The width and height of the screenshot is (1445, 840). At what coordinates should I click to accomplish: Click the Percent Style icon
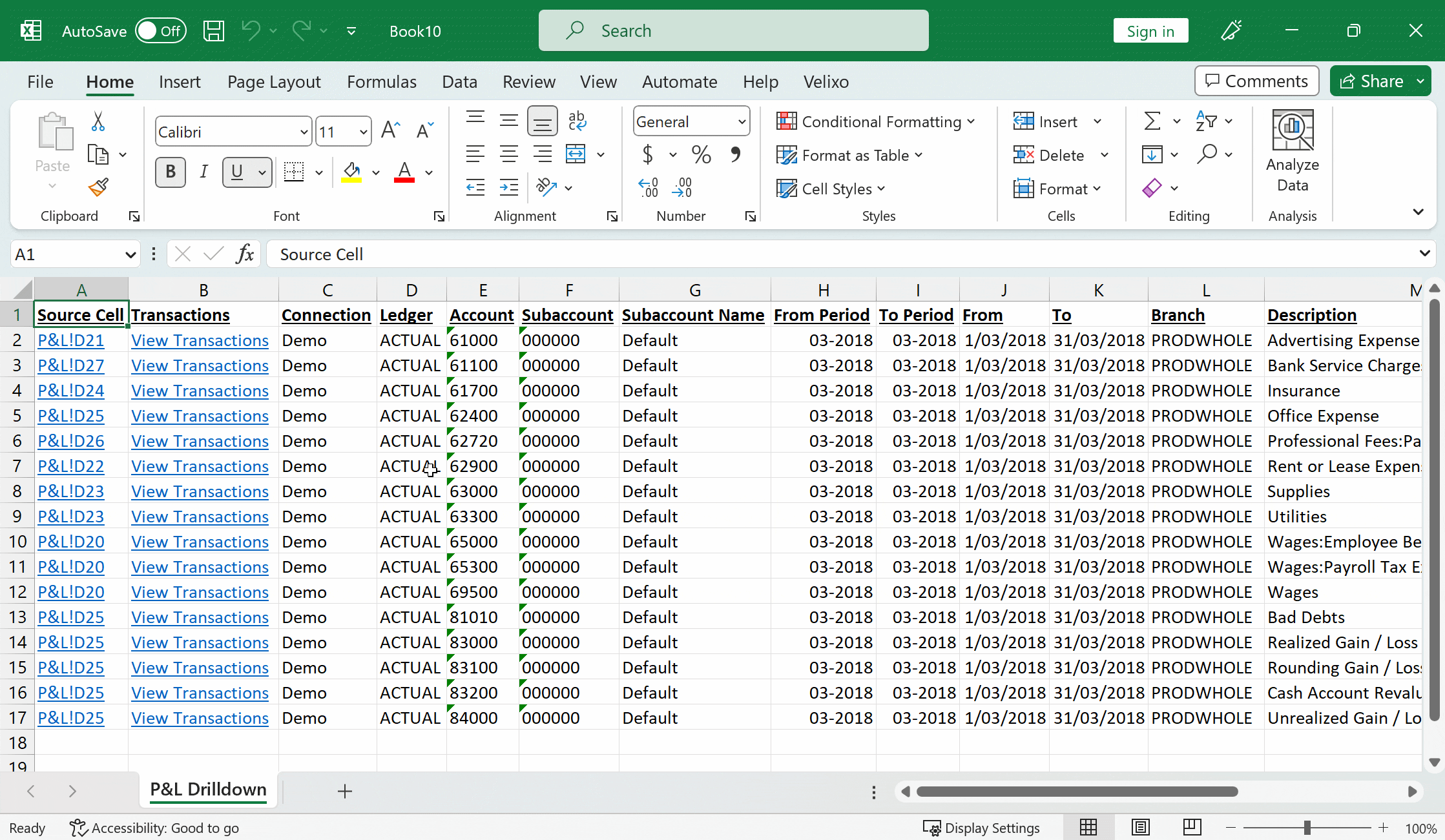701,154
